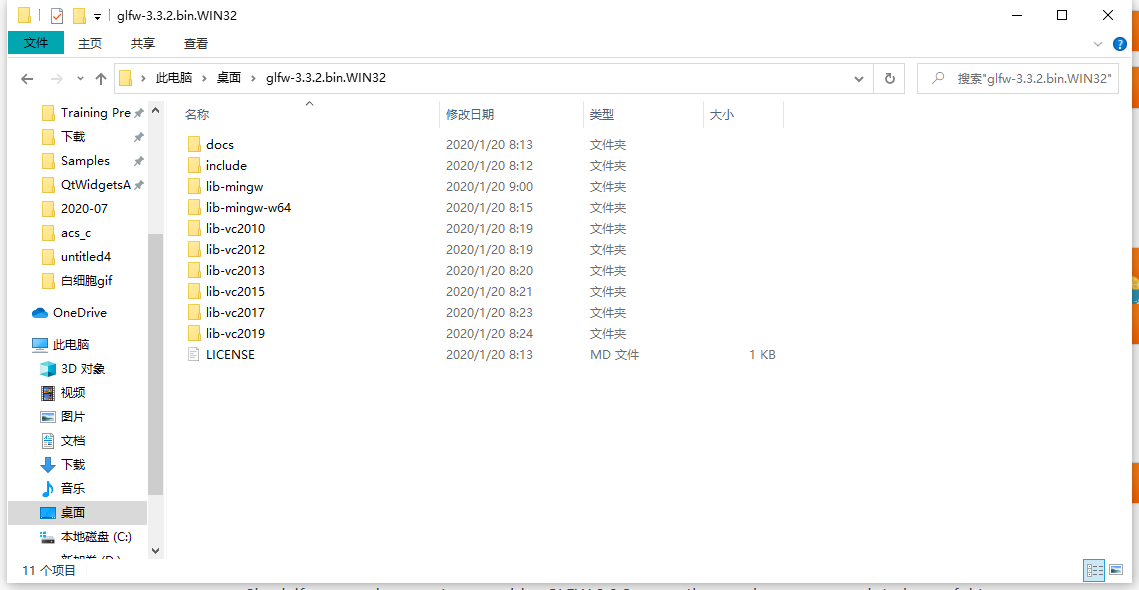Open the 文件 ribbon tab
The image size is (1139, 590).
[36, 43]
